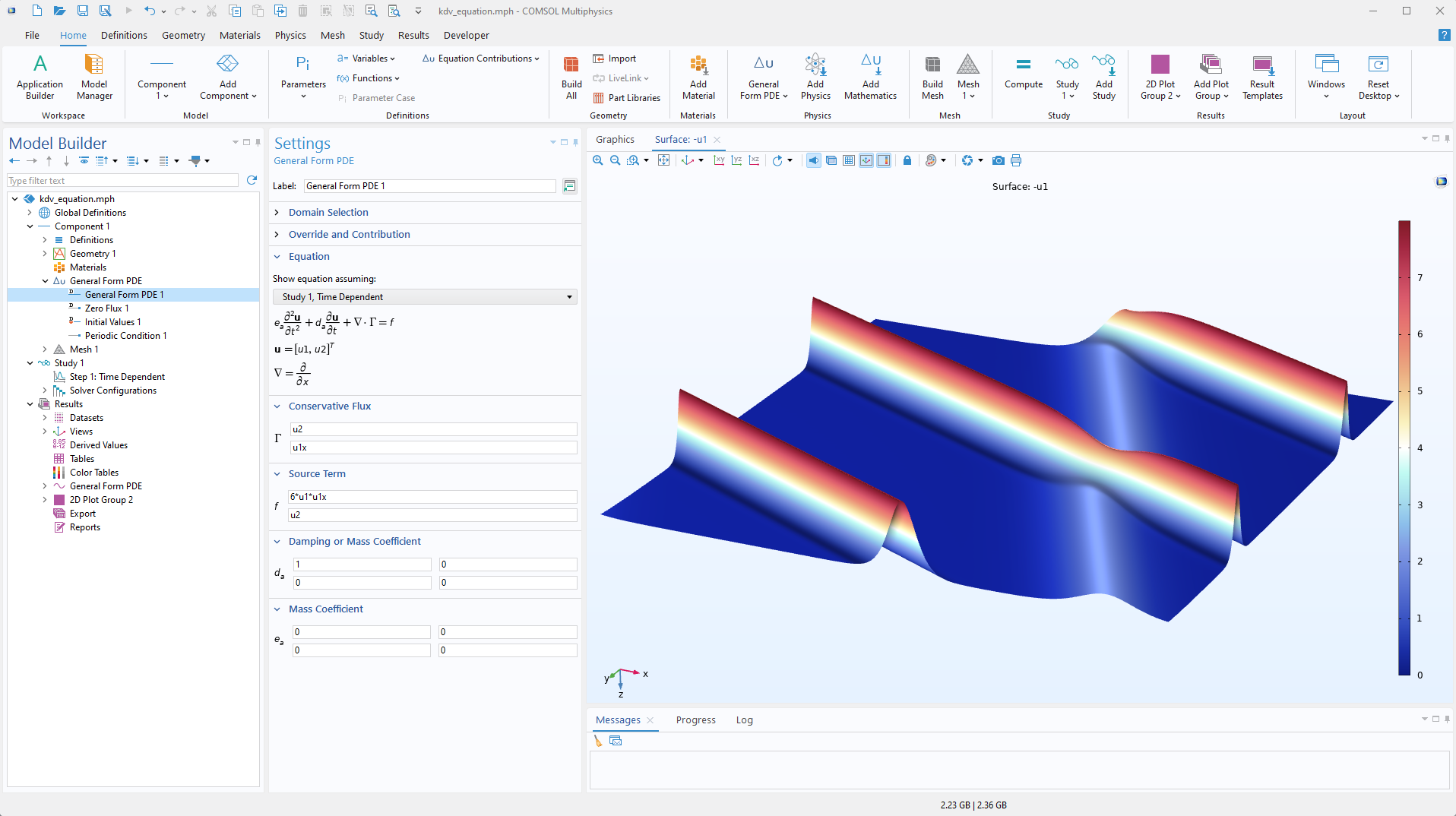Click the label options icon beside Label field
This screenshot has width=1456, height=816.
pos(569,186)
